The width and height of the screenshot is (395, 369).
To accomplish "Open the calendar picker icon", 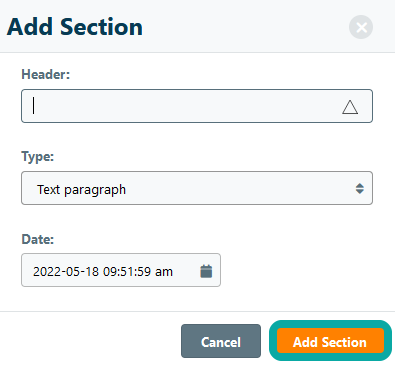I will (x=206, y=271).
